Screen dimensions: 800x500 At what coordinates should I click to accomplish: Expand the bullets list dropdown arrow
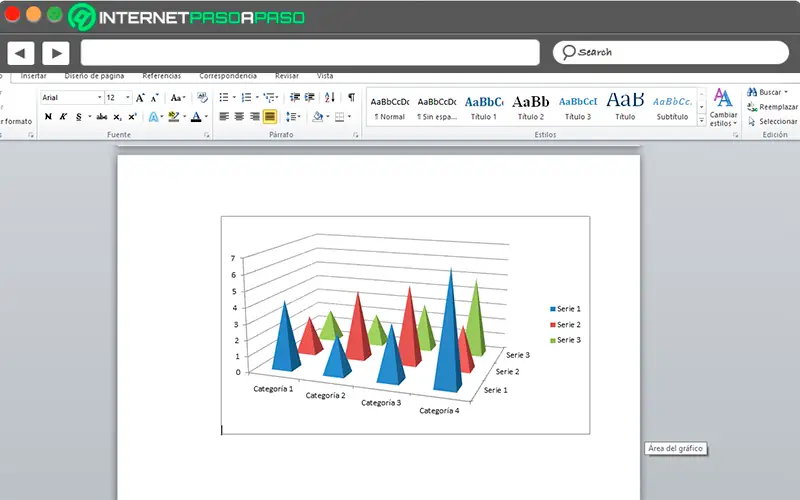click(x=234, y=97)
